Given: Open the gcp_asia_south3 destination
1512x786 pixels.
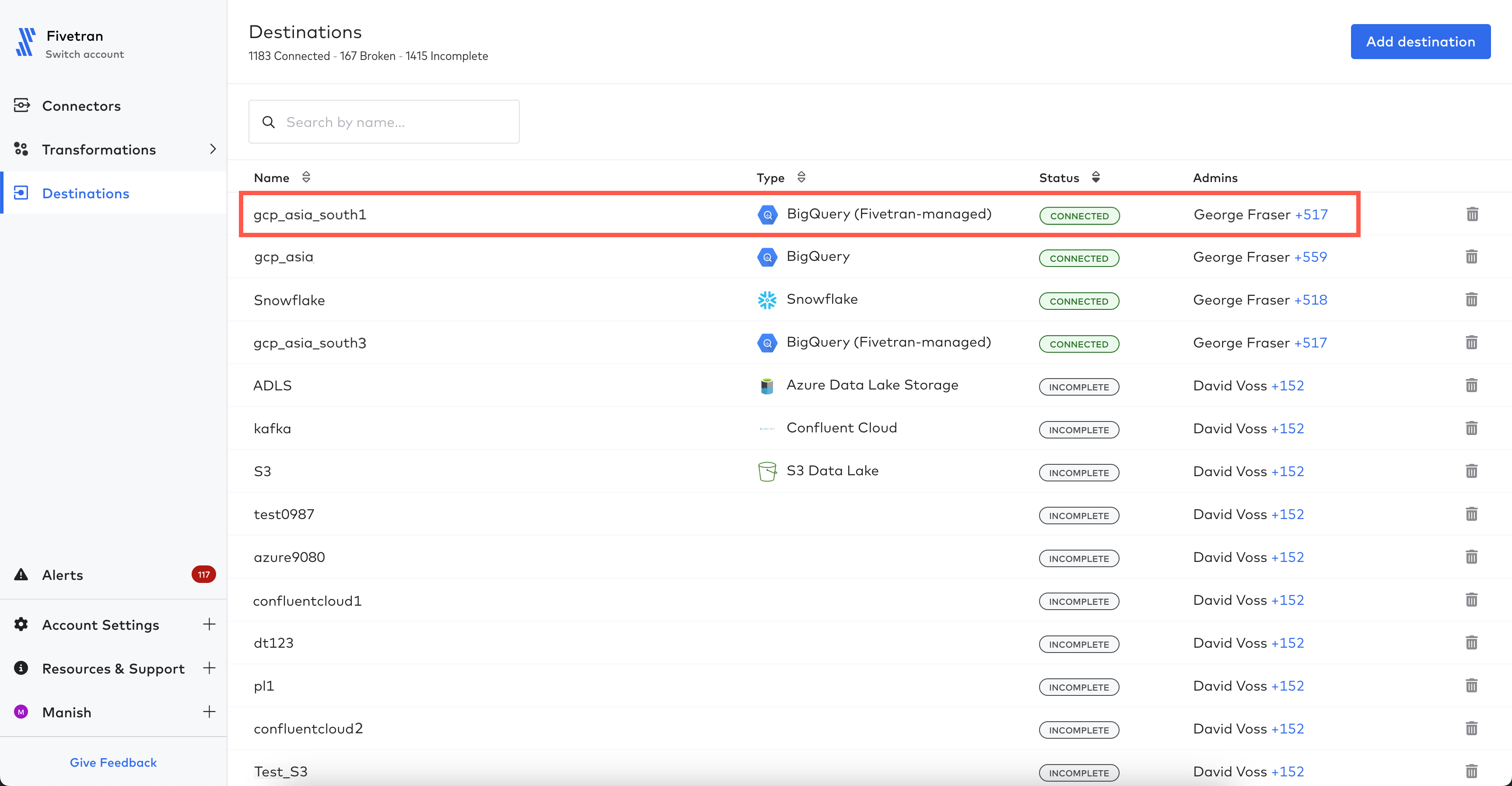Looking at the screenshot, I should click(310, 343).
